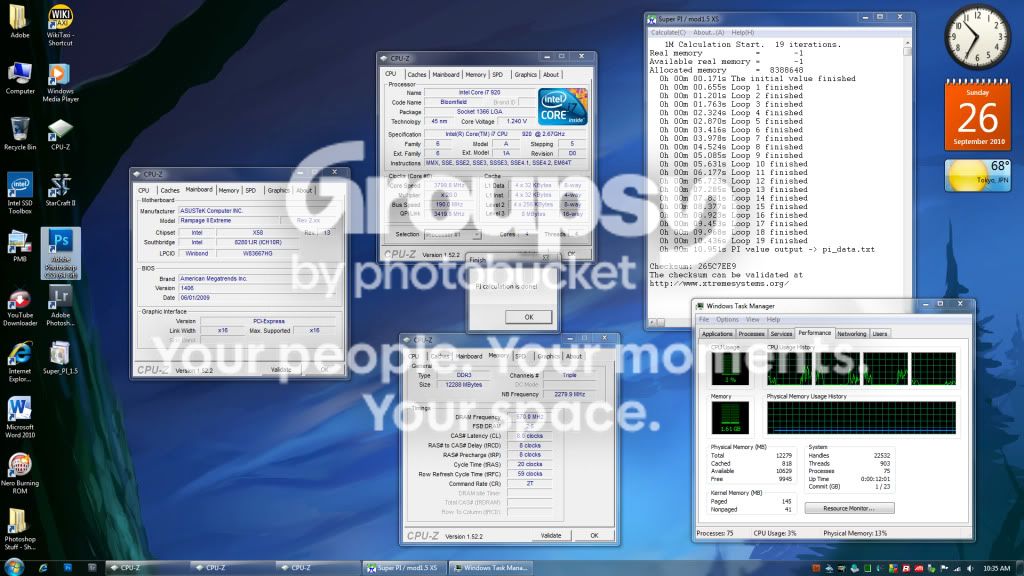Launch the Windows Media Player desktop icon
The image size is (1024, 576).
(x=60, y=82)
